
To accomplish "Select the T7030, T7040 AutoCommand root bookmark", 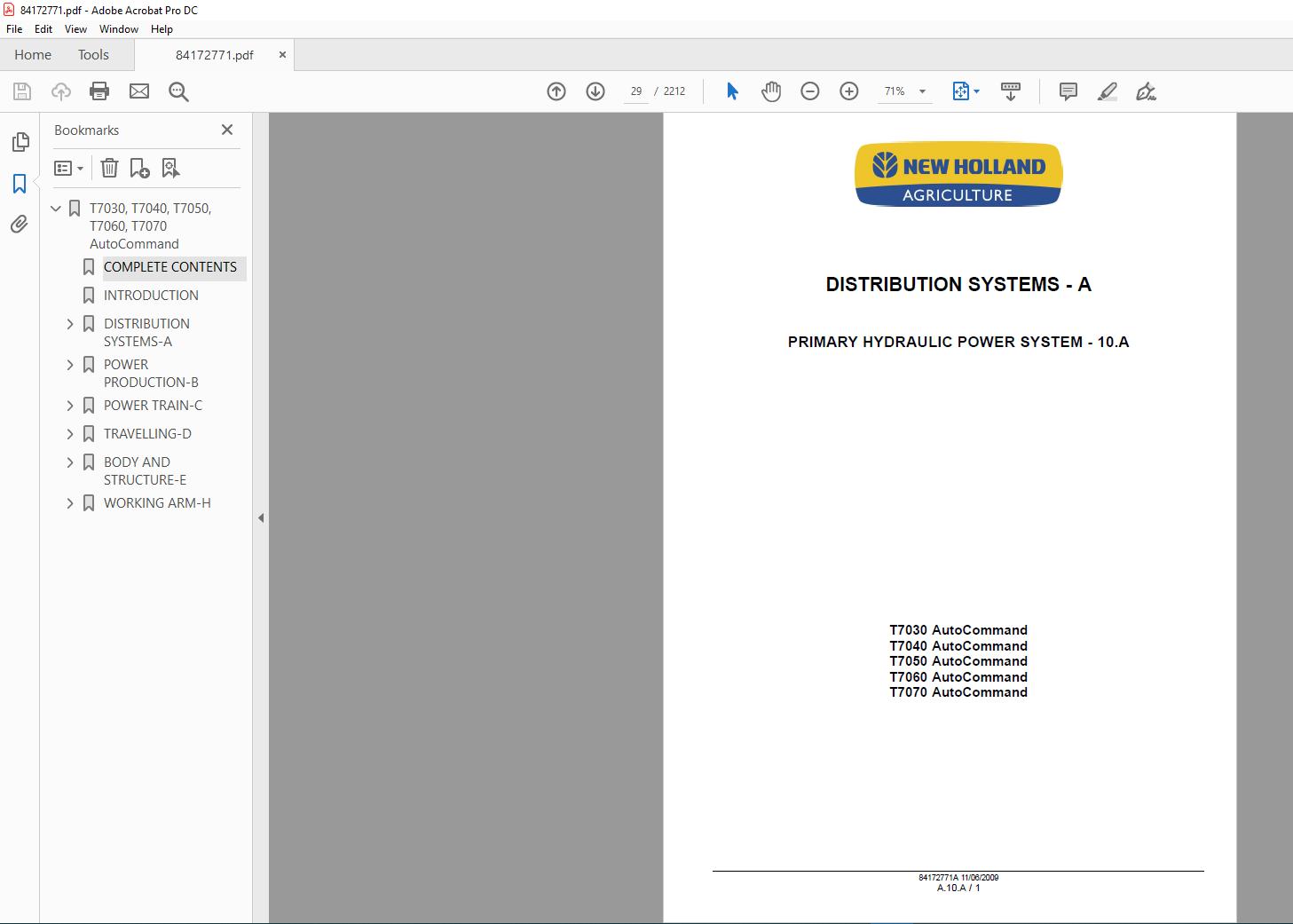I will pos(150,226).
